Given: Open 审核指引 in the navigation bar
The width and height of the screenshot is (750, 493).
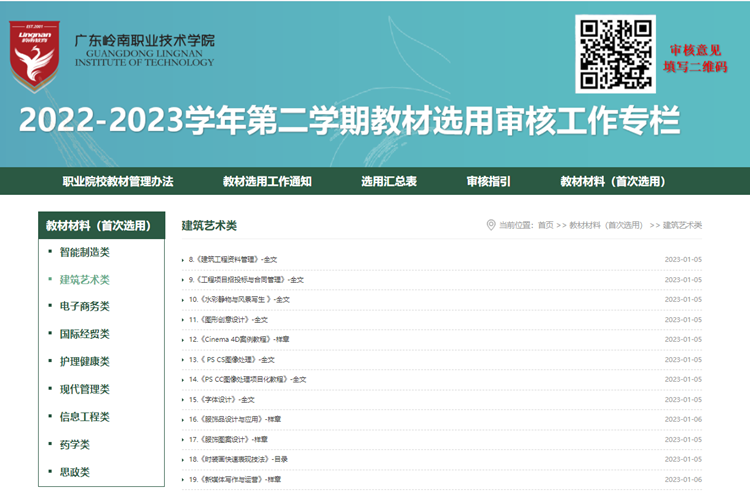Looking at the screenshot, I should (x=488, y=181).
